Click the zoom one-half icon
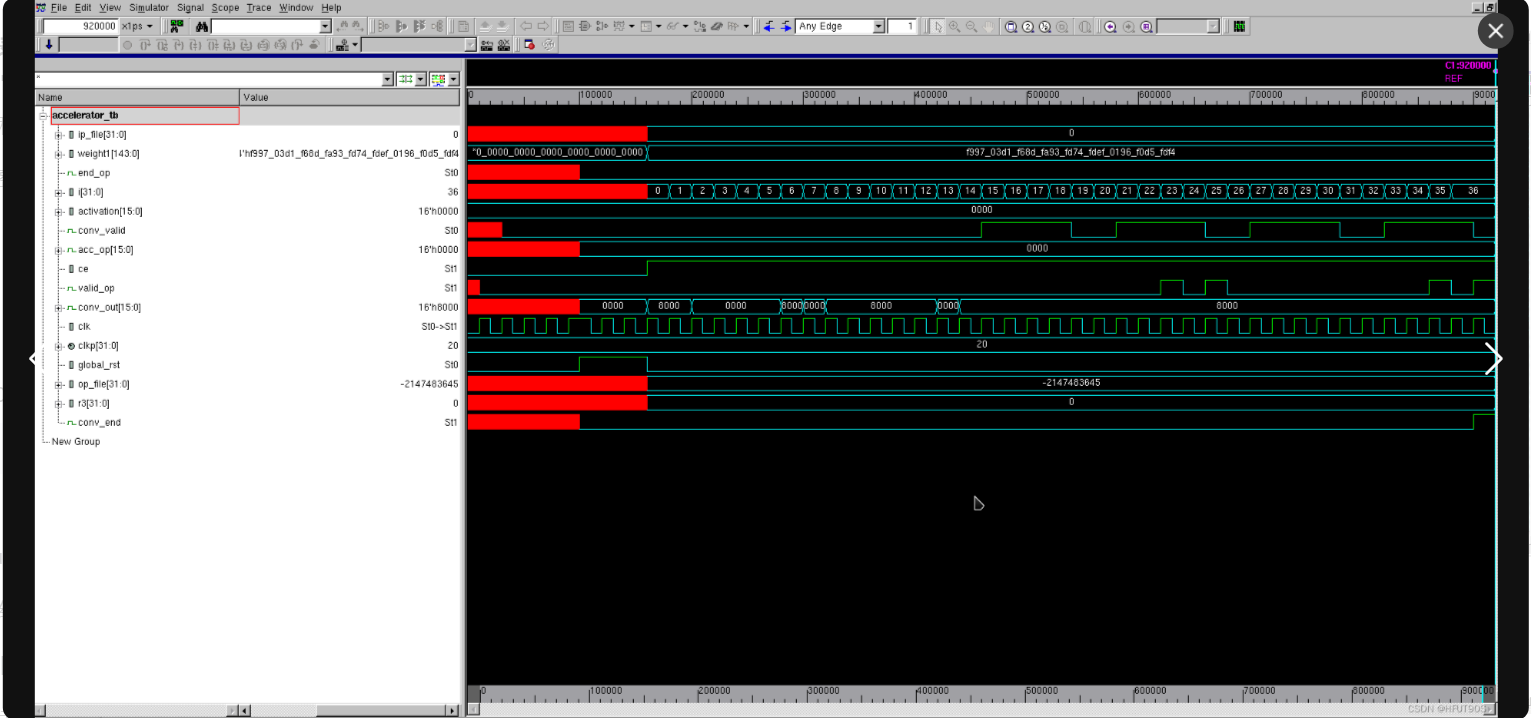 pos(1045,26)
